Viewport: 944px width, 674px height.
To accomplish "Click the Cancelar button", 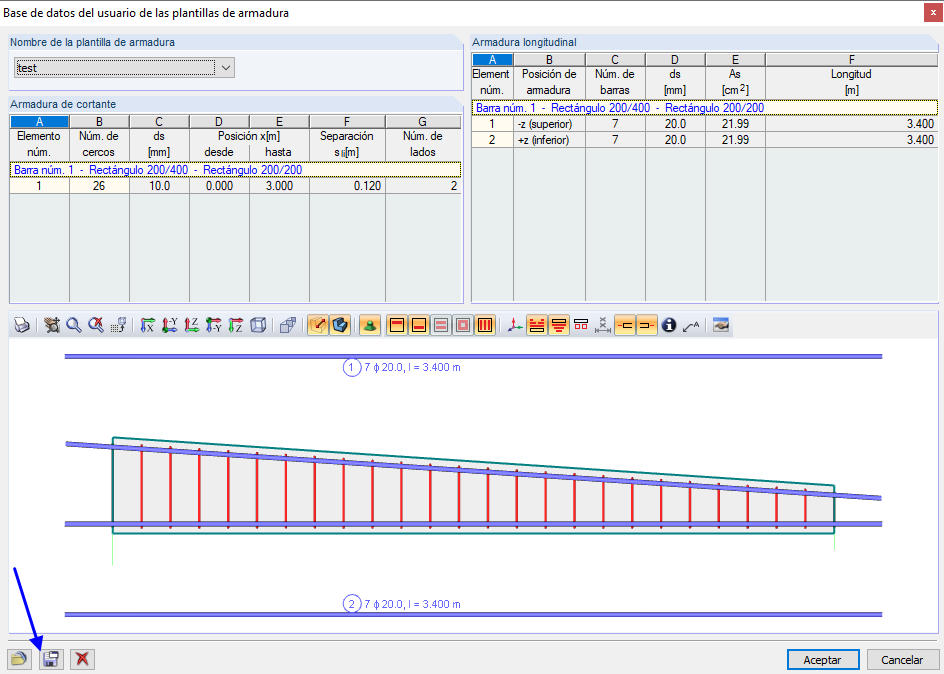I will click(x=902, y=660).
